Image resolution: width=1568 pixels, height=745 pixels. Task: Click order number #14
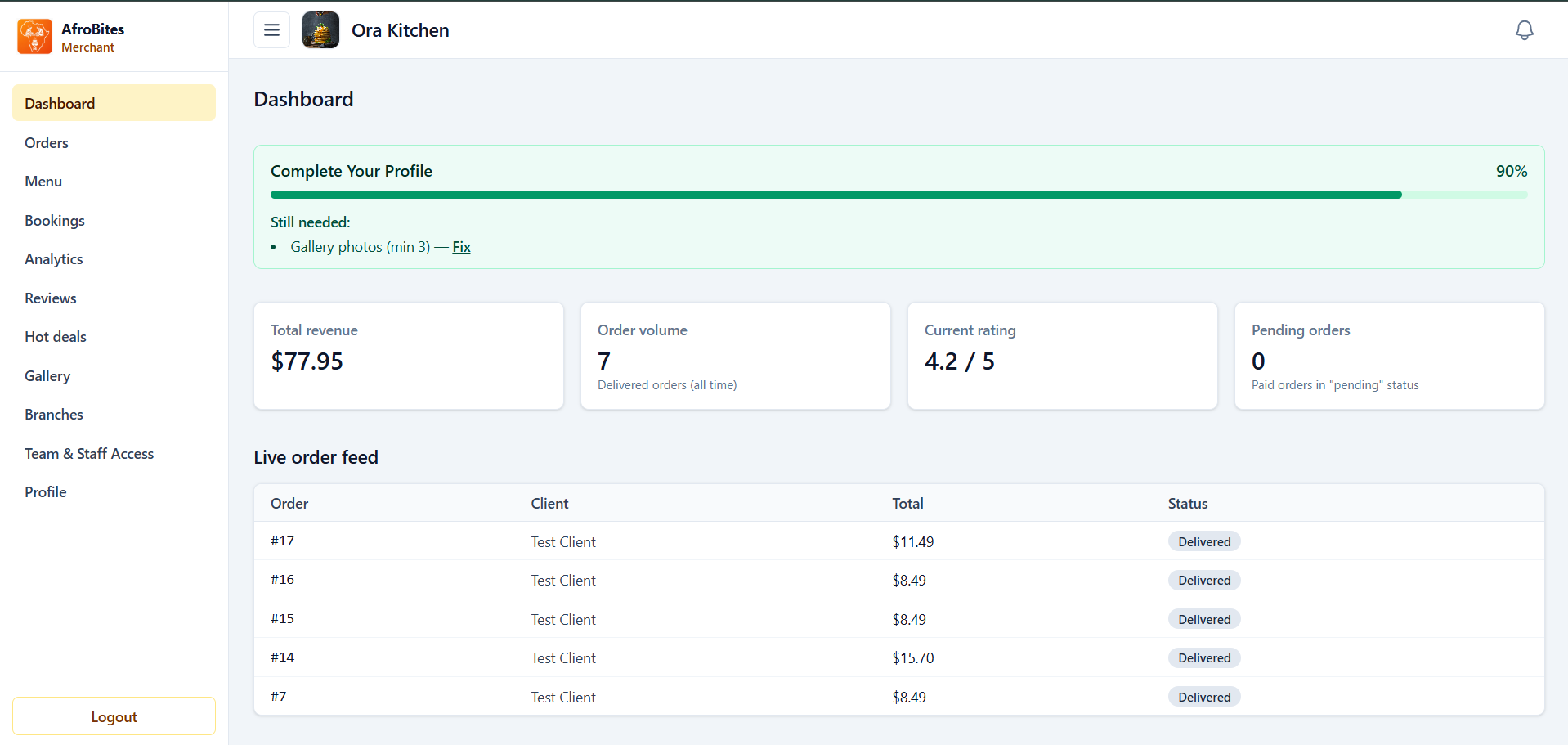coord(282,657)
